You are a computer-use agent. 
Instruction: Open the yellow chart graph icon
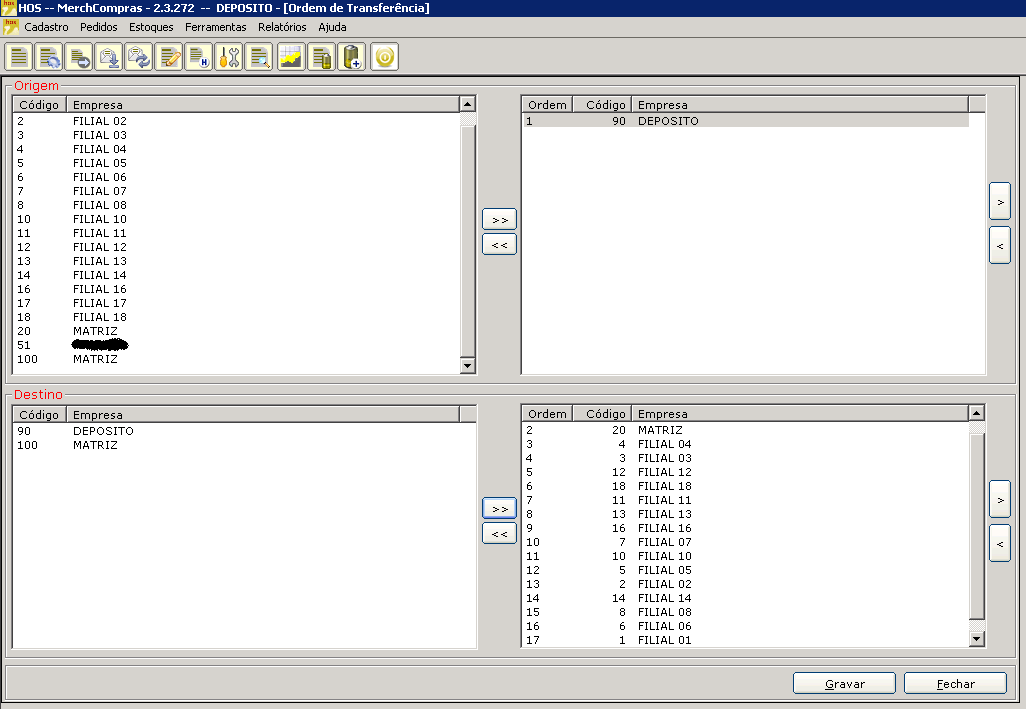pos(291,57)
